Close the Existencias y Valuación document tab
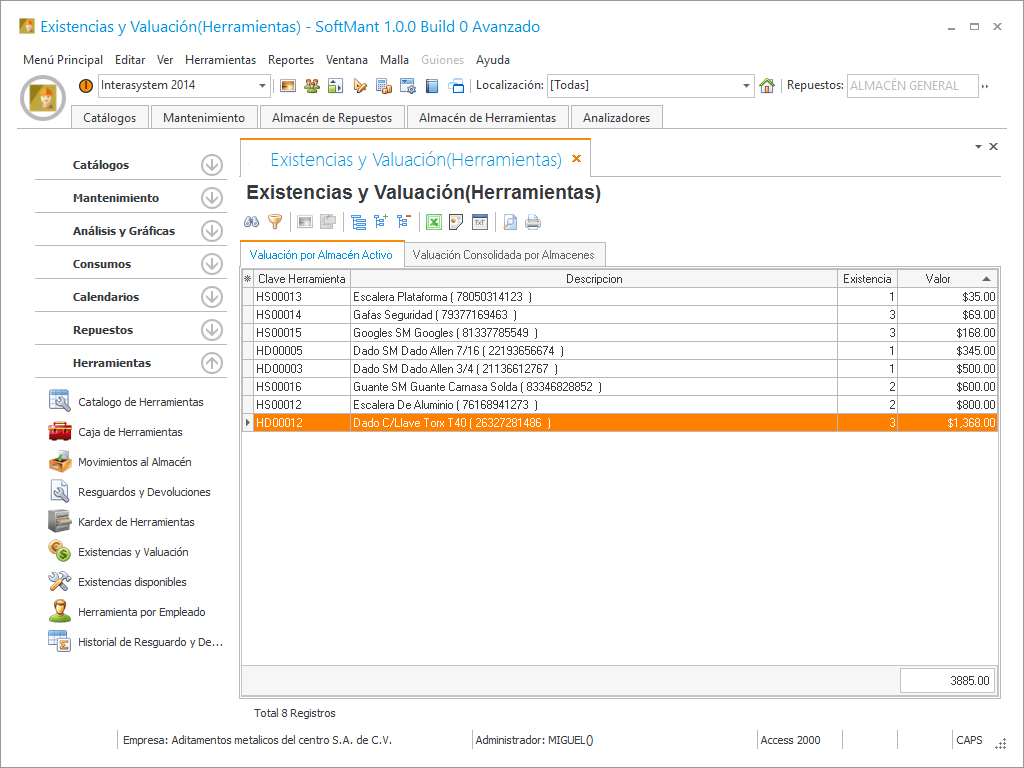1024x768 pixels. 576,159
